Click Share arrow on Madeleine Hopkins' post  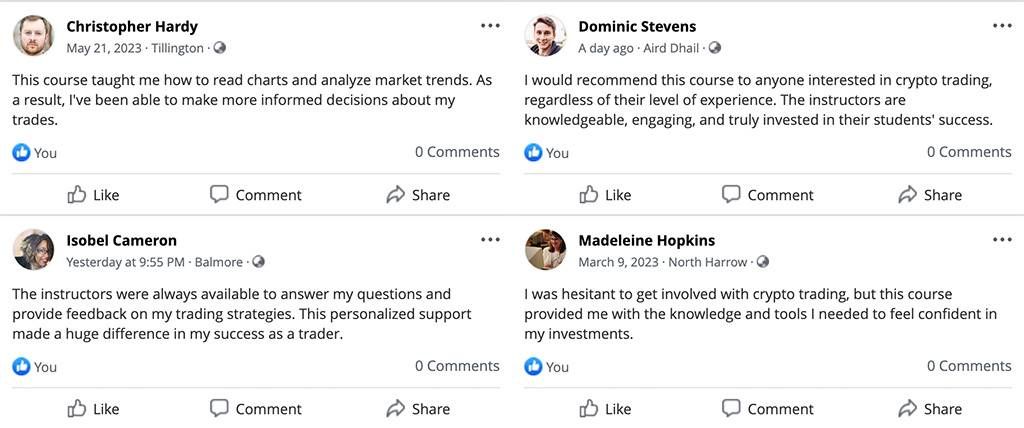point(908,409)
